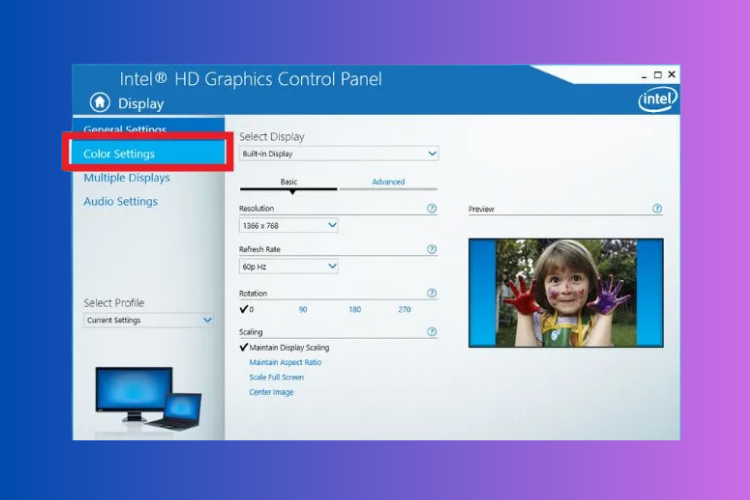
Task: Open the Resolution 1366 x 768 dropdown
Action: tap(288, 225)
